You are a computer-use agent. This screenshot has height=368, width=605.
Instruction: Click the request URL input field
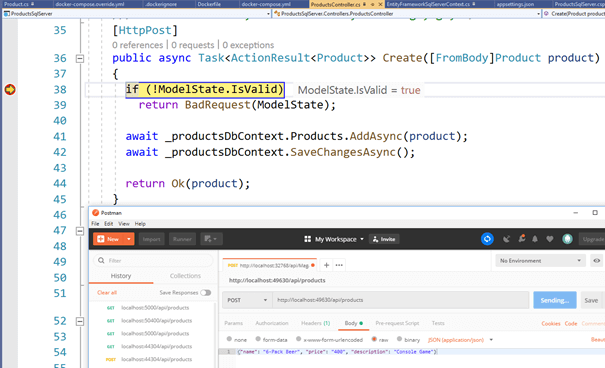click(x=401, y=300)
